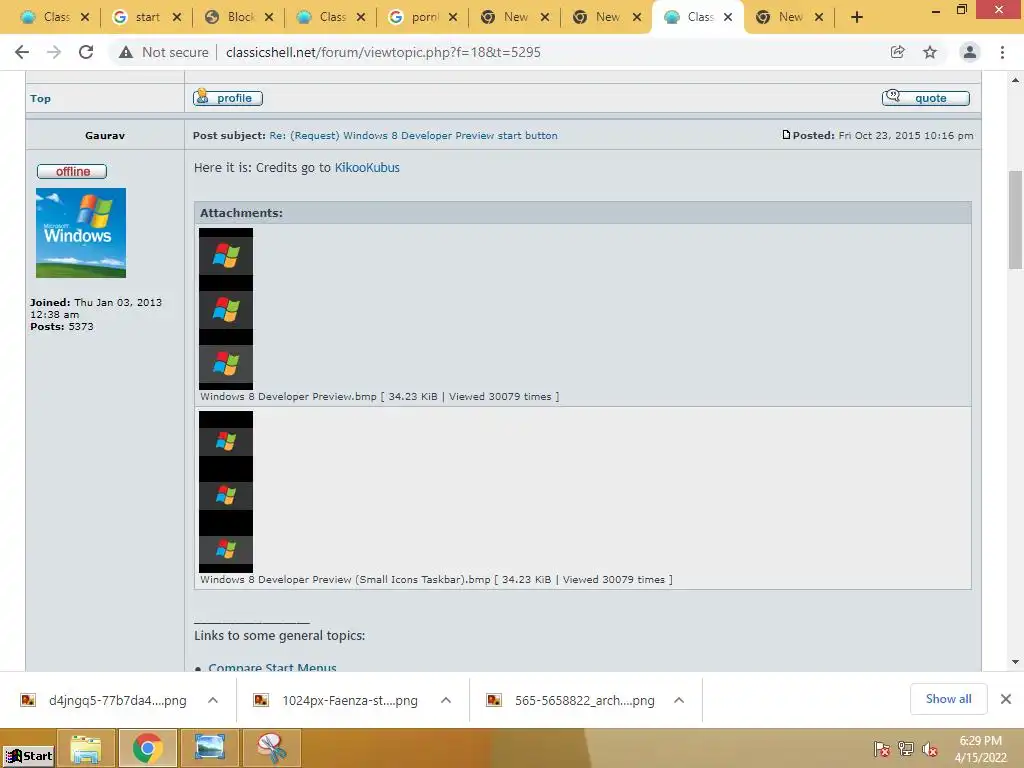Open 565-5658822_arch png download

pos(572,700)
